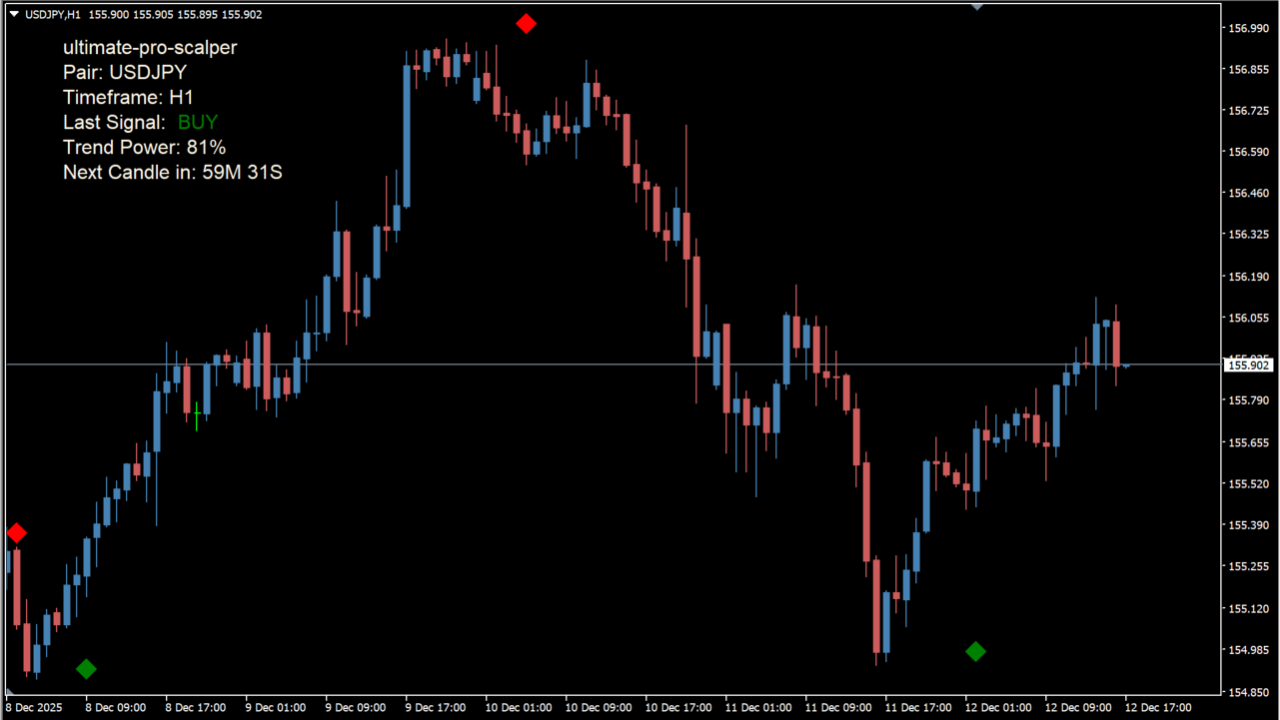Image resolution: width=1280 pixels, height=720 pixels.
Task: Click the 12 Dec 17:00 time axis label
Action: pos(1157,707)
